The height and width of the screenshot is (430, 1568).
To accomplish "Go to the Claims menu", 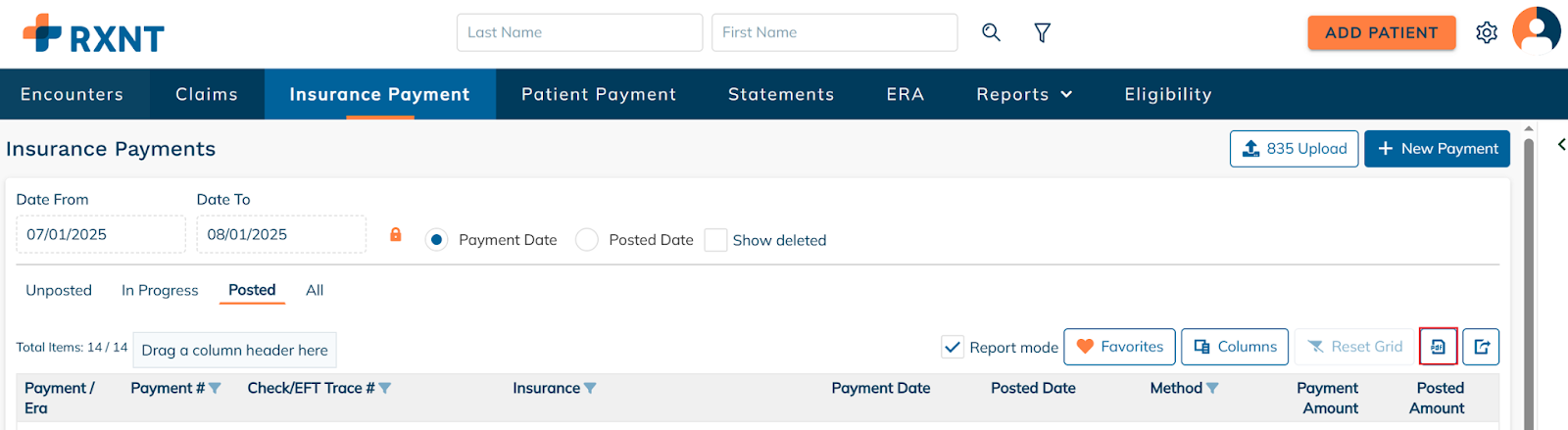I will pyautogui.click(x=207, y=94).
